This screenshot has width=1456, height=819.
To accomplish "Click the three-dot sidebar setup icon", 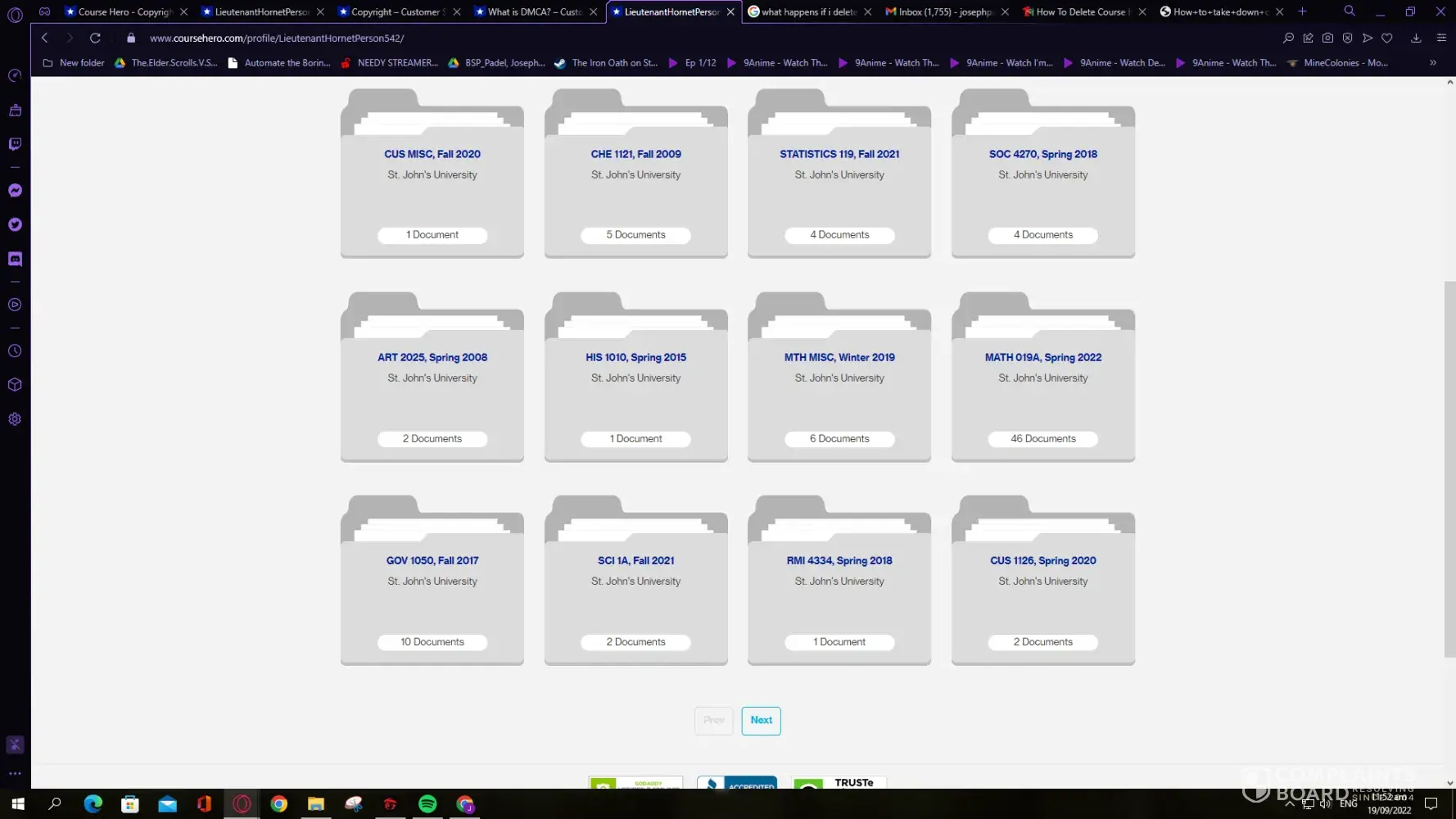I will [x=15, y=773].
